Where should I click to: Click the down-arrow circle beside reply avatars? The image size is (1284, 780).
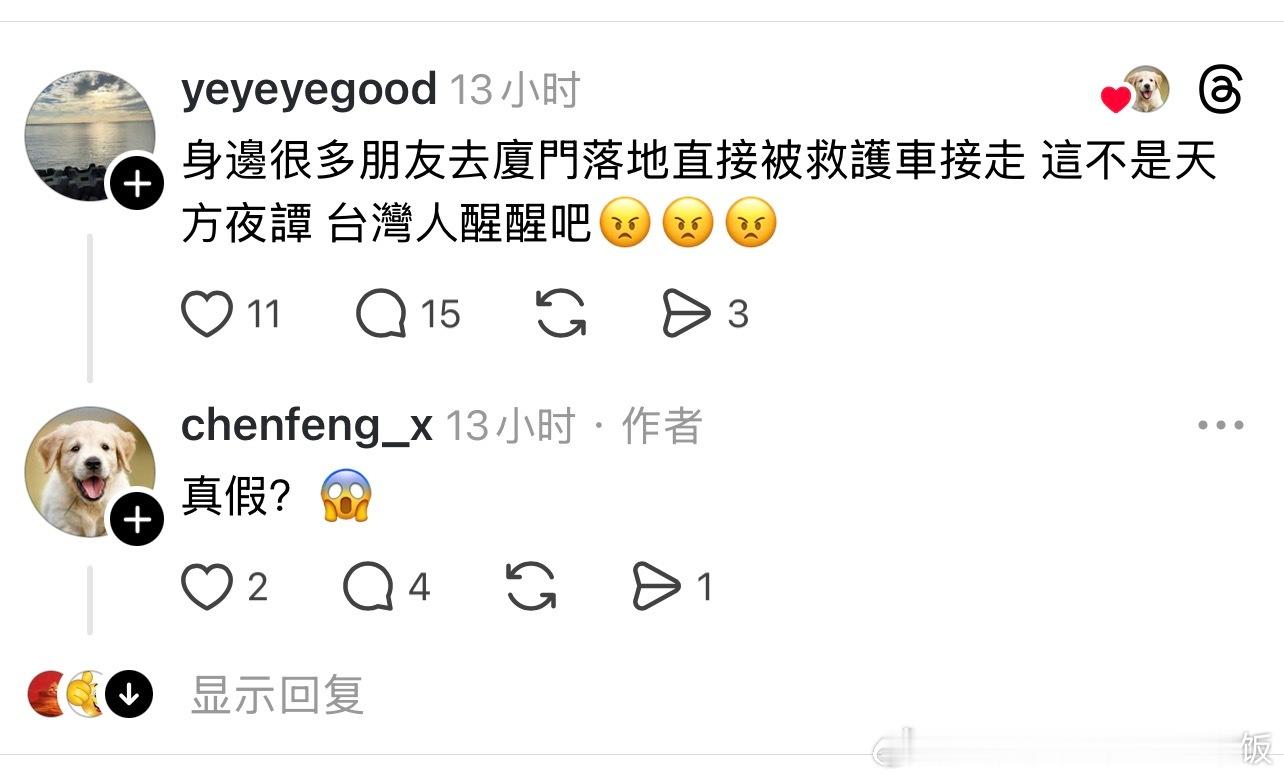[x=129, y=694]
